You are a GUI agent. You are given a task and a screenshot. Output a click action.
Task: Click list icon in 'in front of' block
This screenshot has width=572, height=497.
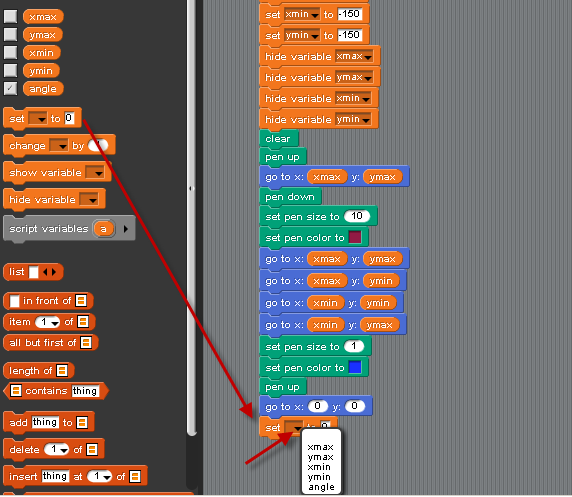coord(81,301)
